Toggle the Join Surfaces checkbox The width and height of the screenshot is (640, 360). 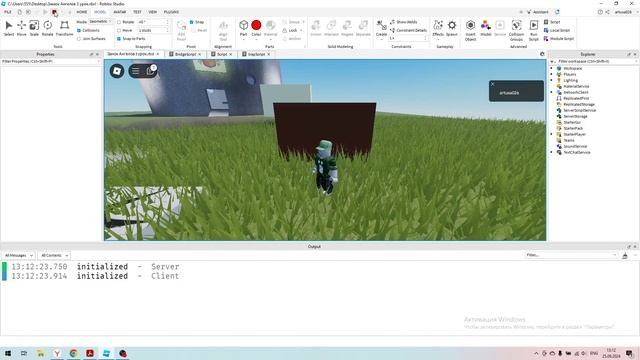click(x=79, y=39)
